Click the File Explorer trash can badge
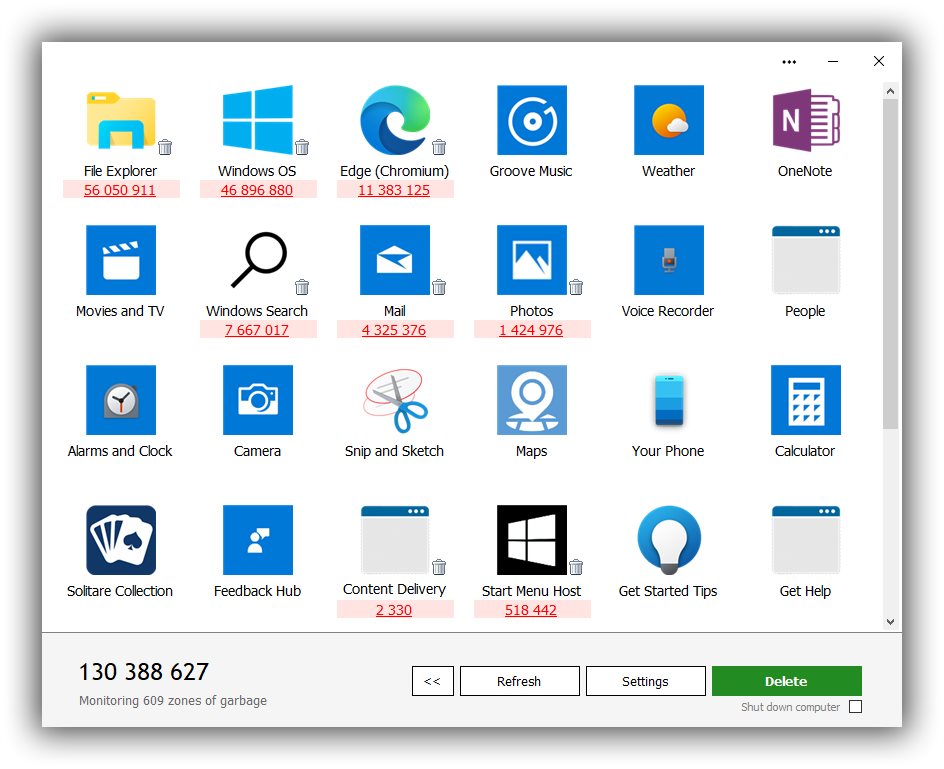Viewport: 944px width, 769px height. [x=165, y=147]
